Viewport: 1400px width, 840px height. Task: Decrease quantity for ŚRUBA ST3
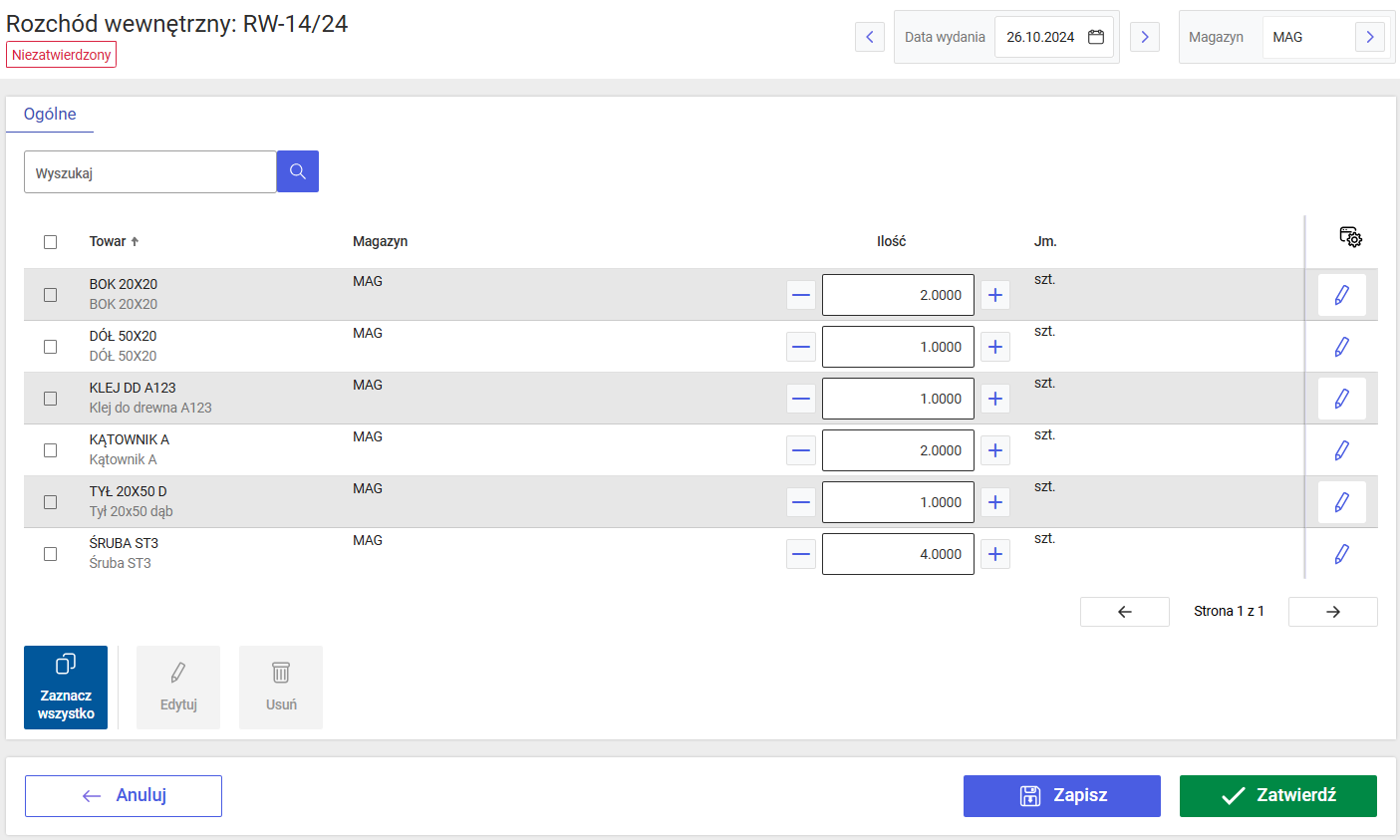(x=801, y=554)
